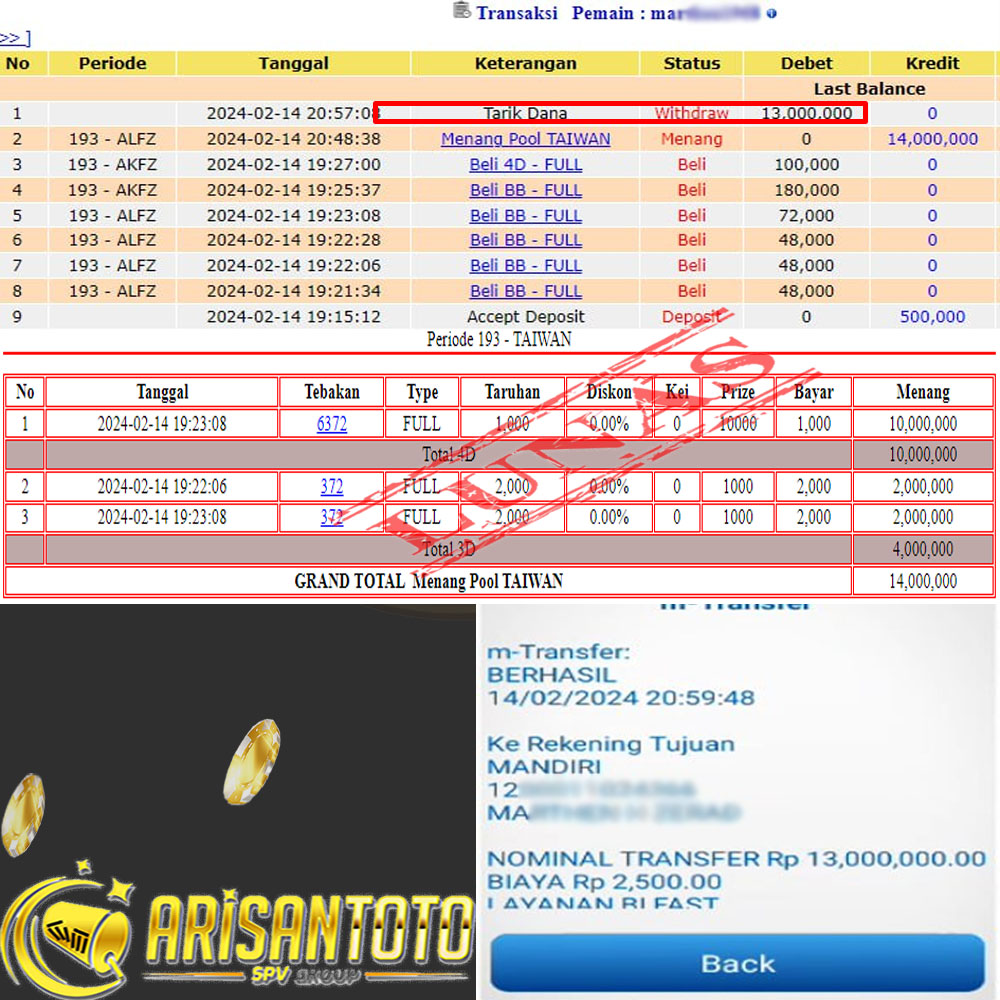Open the 'Menang Pool TAIWAN' link

[x=526, y=138]
